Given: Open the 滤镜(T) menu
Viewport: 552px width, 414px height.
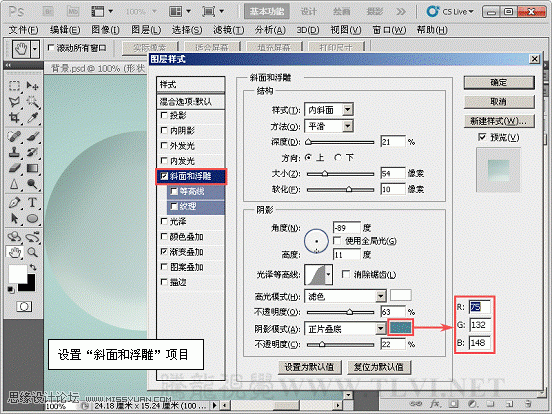Looking at the screenshot, I should (x=228, y=30).
